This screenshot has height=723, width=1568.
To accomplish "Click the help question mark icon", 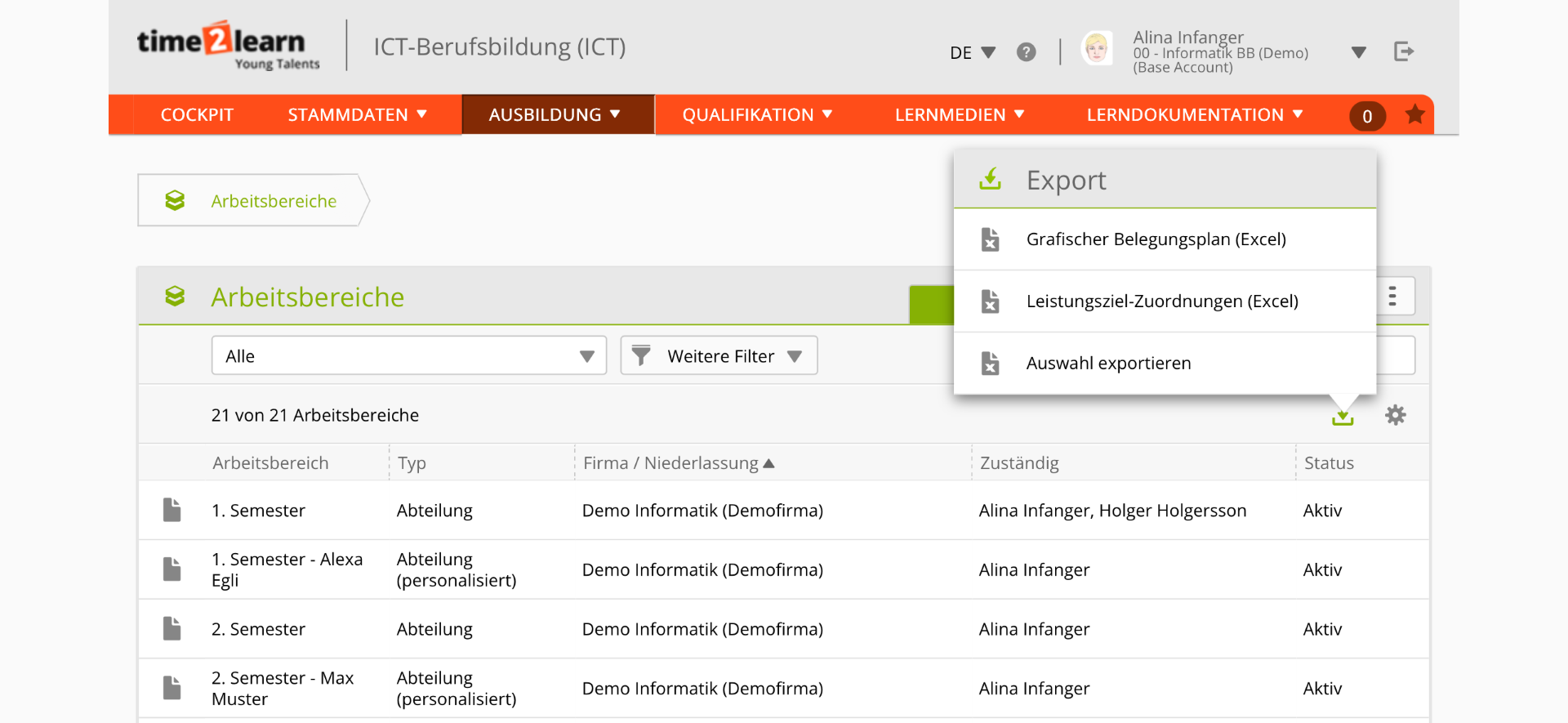I will tap(1026, 52).
